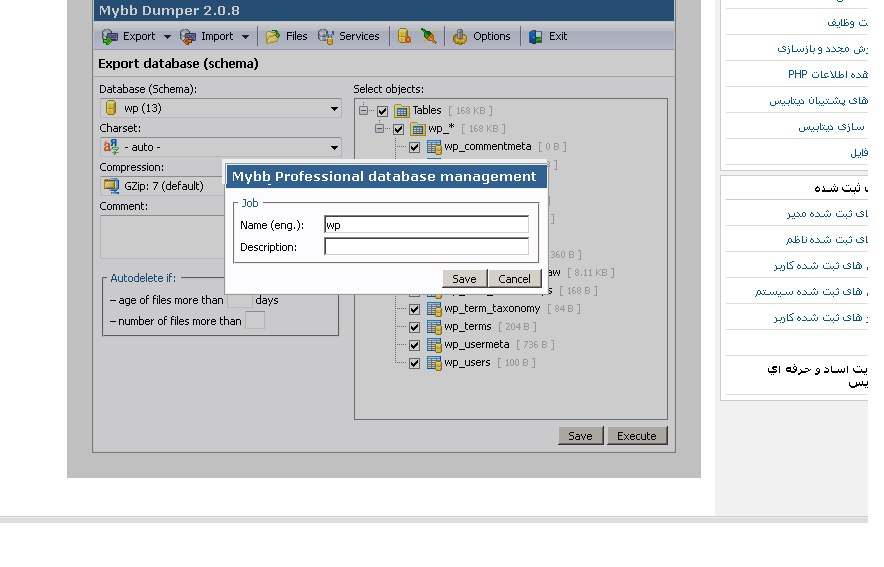This screenshot has width=884, height=567.
Task: Open the Import menu
Action: 215,36
